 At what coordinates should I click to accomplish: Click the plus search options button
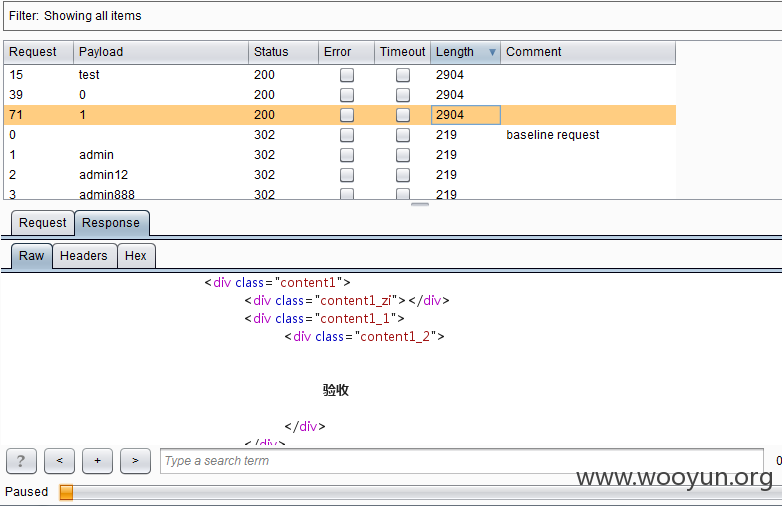pos(97,461)
